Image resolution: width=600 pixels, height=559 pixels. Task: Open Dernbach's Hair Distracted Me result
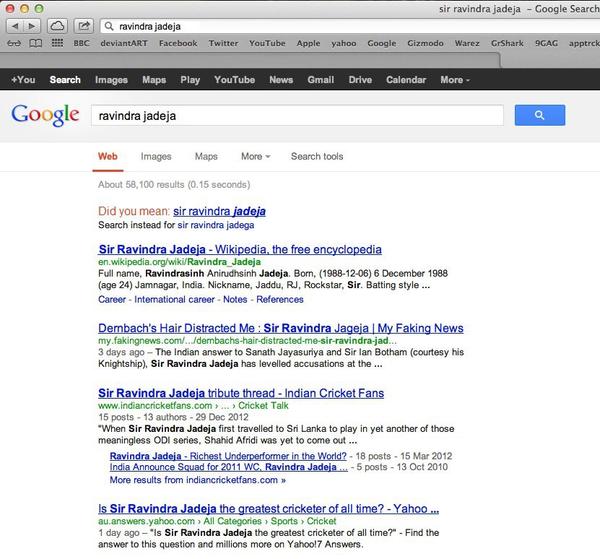(x=281, y=328)
